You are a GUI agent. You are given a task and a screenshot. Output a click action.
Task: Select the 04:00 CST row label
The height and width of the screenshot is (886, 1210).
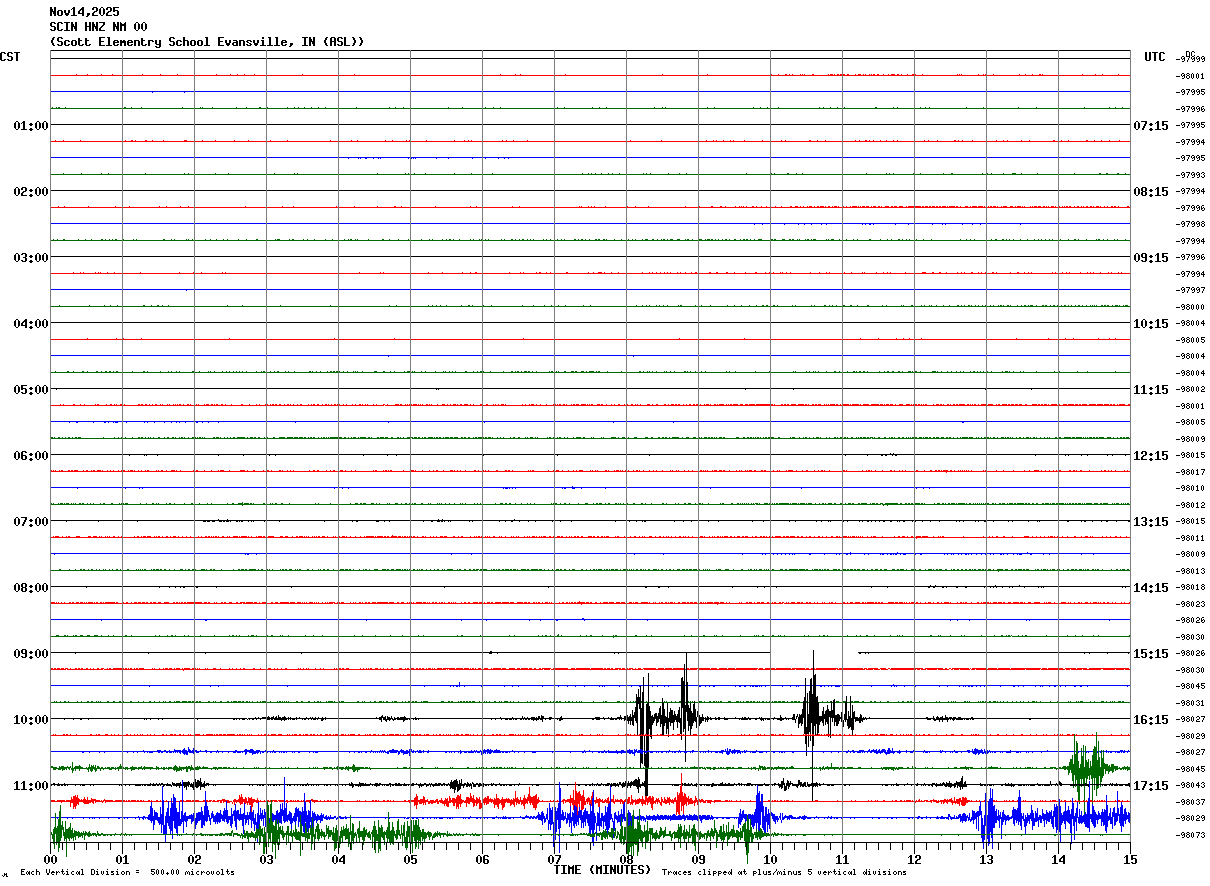click(x=30, y=323)
